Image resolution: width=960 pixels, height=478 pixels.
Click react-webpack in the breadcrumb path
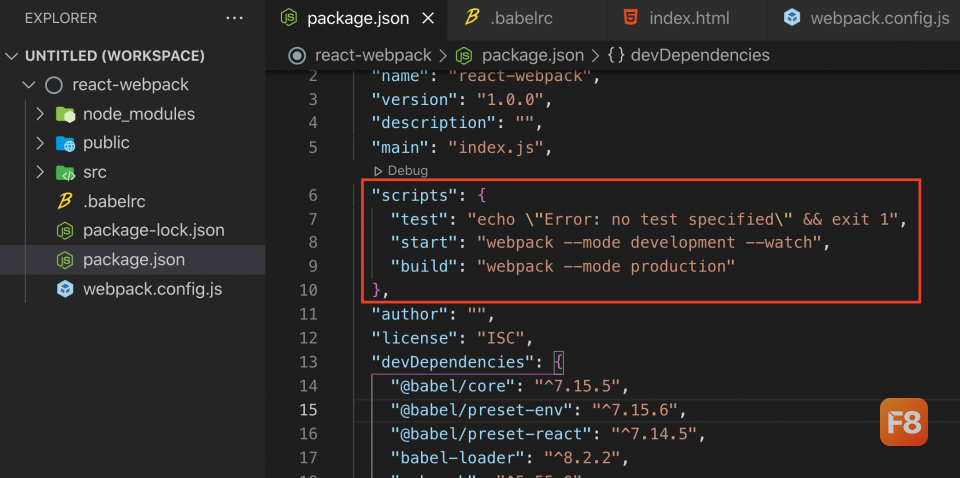coord(372,55)
